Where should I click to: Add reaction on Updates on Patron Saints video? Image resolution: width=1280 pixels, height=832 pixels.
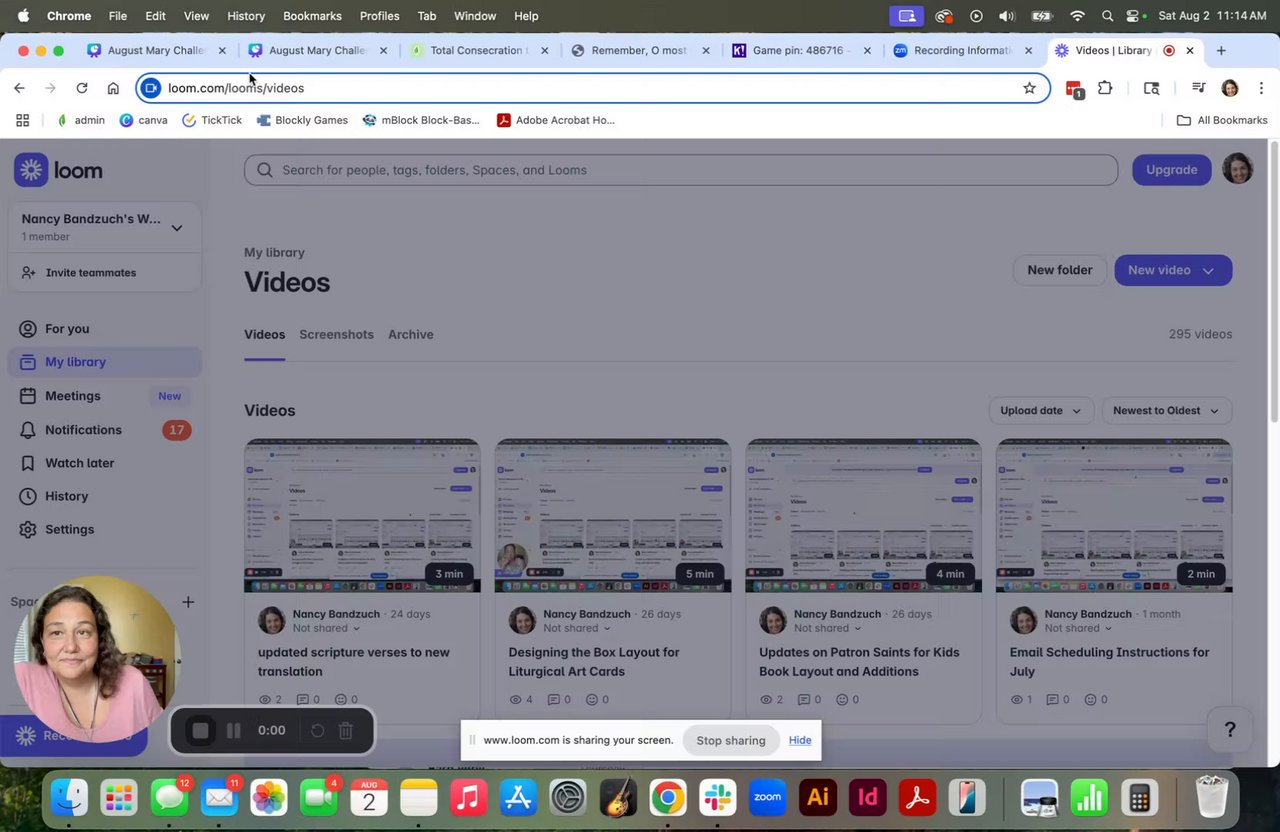pos(843,700)
